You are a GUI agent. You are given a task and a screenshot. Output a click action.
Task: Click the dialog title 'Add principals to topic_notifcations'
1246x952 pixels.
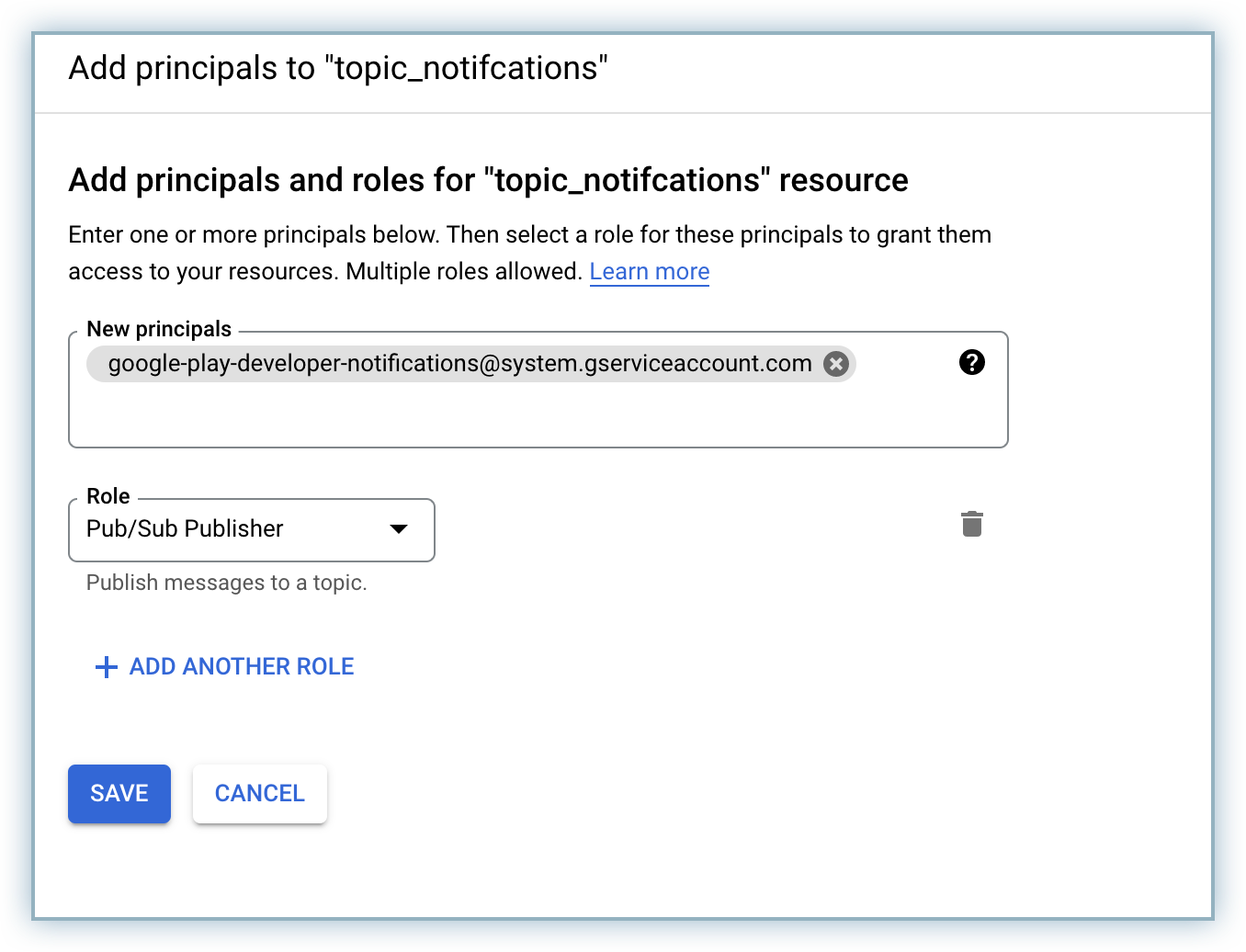(x=337, y=69)
